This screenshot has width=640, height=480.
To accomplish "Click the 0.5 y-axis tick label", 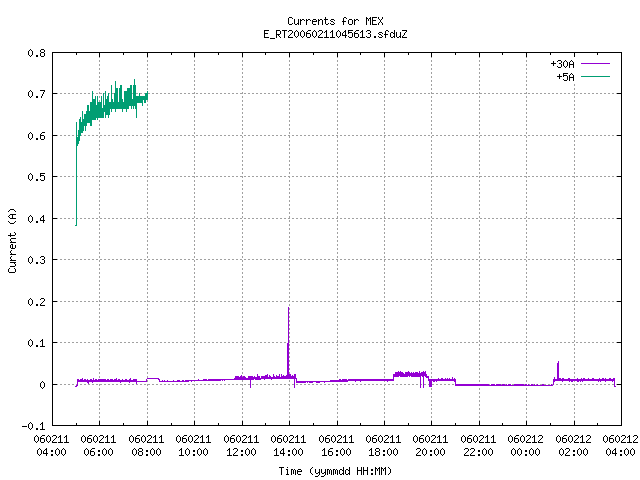I will click(x=36, y=177).
